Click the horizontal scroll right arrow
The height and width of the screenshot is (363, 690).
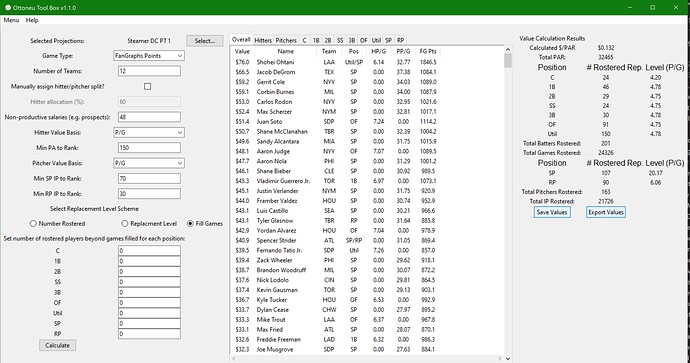pyautogui.click(x=500, y=359)
